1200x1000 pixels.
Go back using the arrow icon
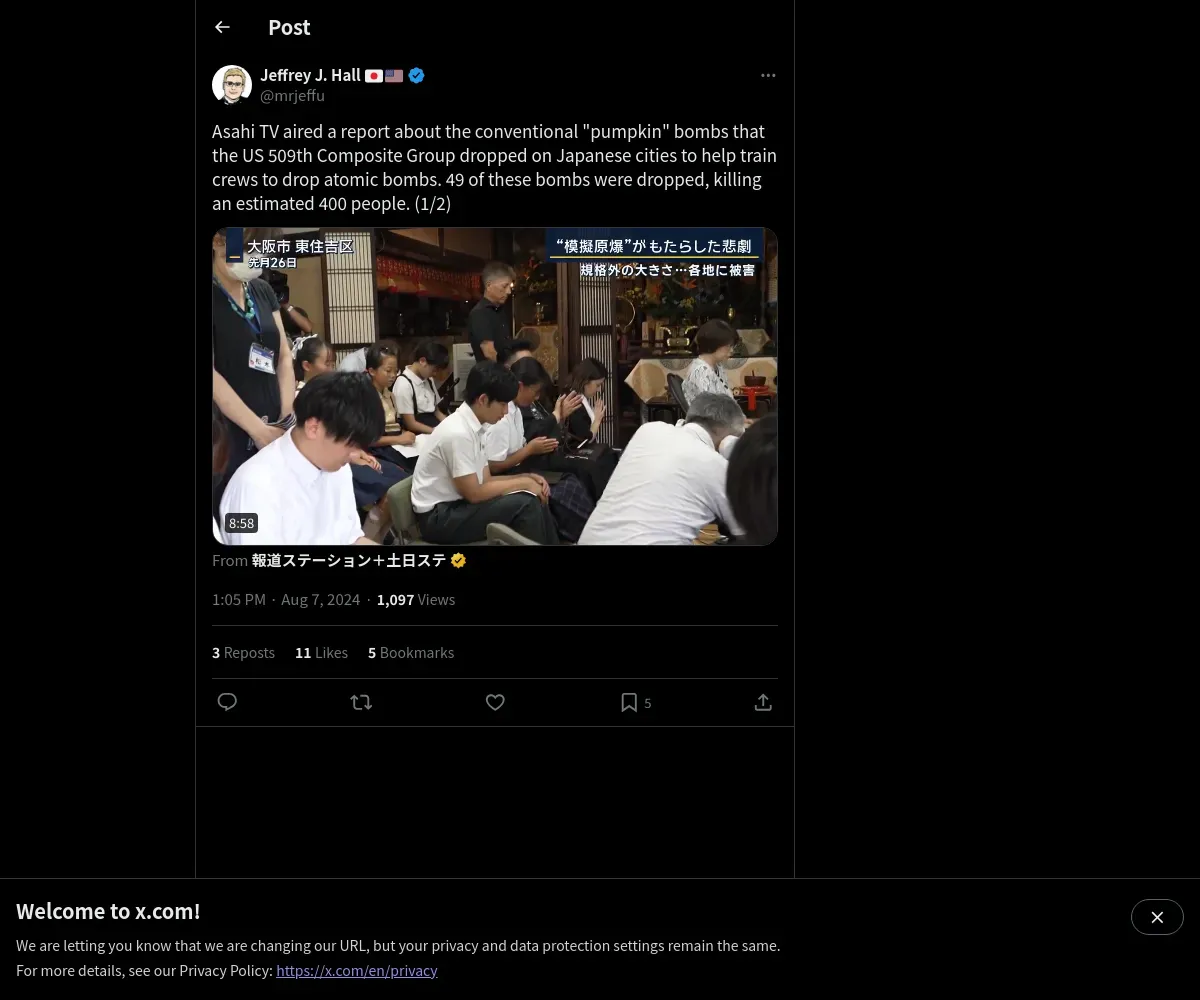[x=222, y=27]
